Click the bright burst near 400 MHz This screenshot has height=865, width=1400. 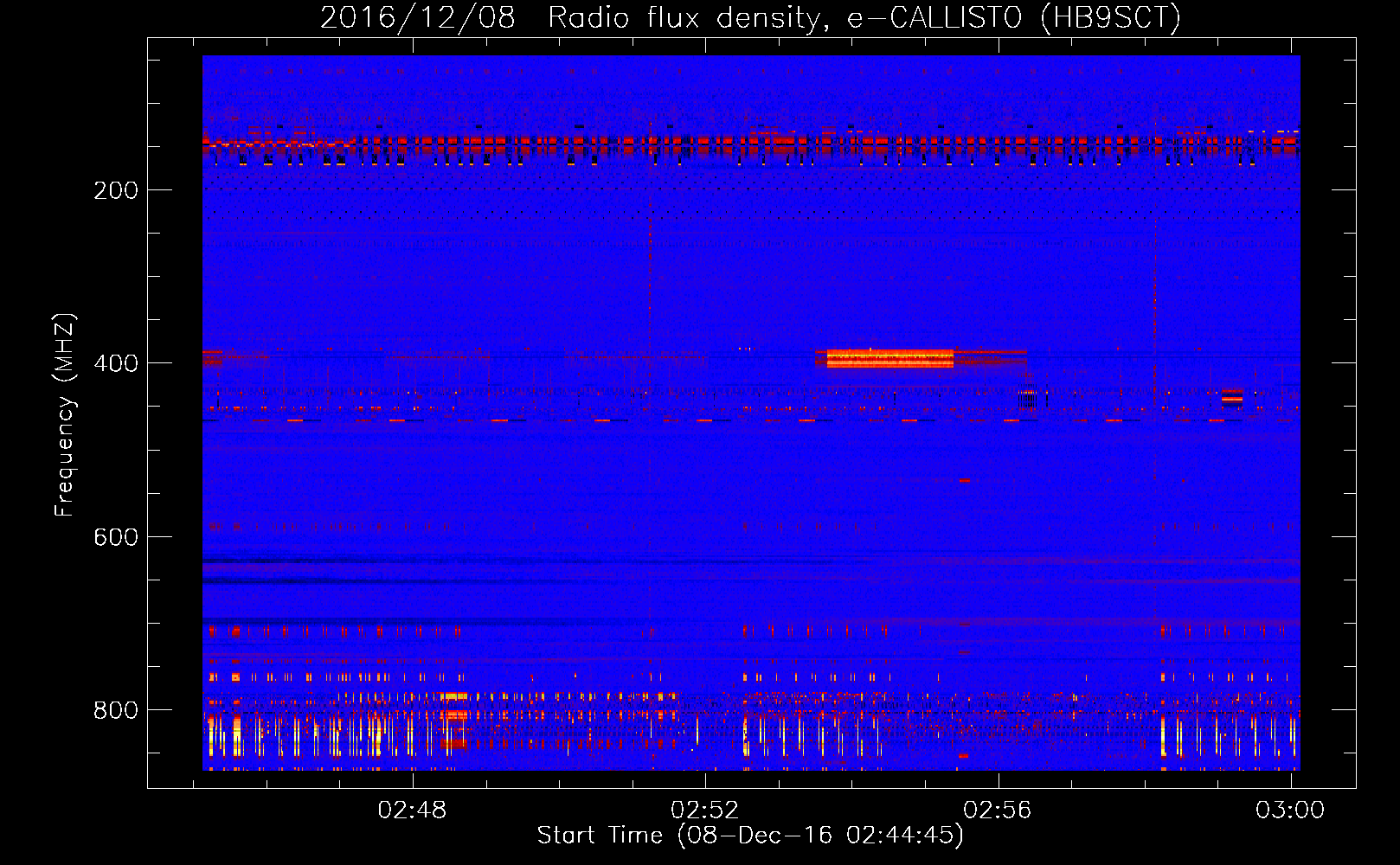pyautogui.click(x=890, y=358)
